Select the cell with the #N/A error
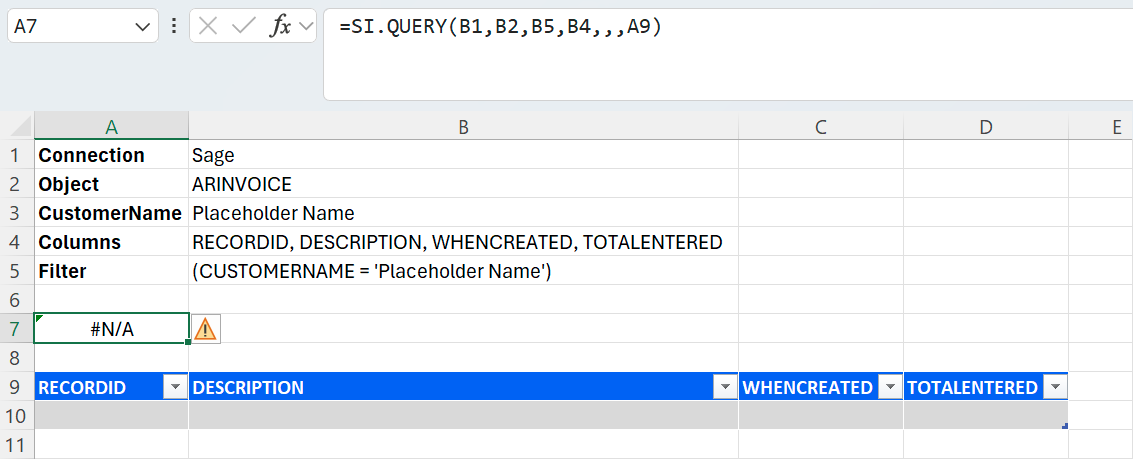 tap(111, 329)
